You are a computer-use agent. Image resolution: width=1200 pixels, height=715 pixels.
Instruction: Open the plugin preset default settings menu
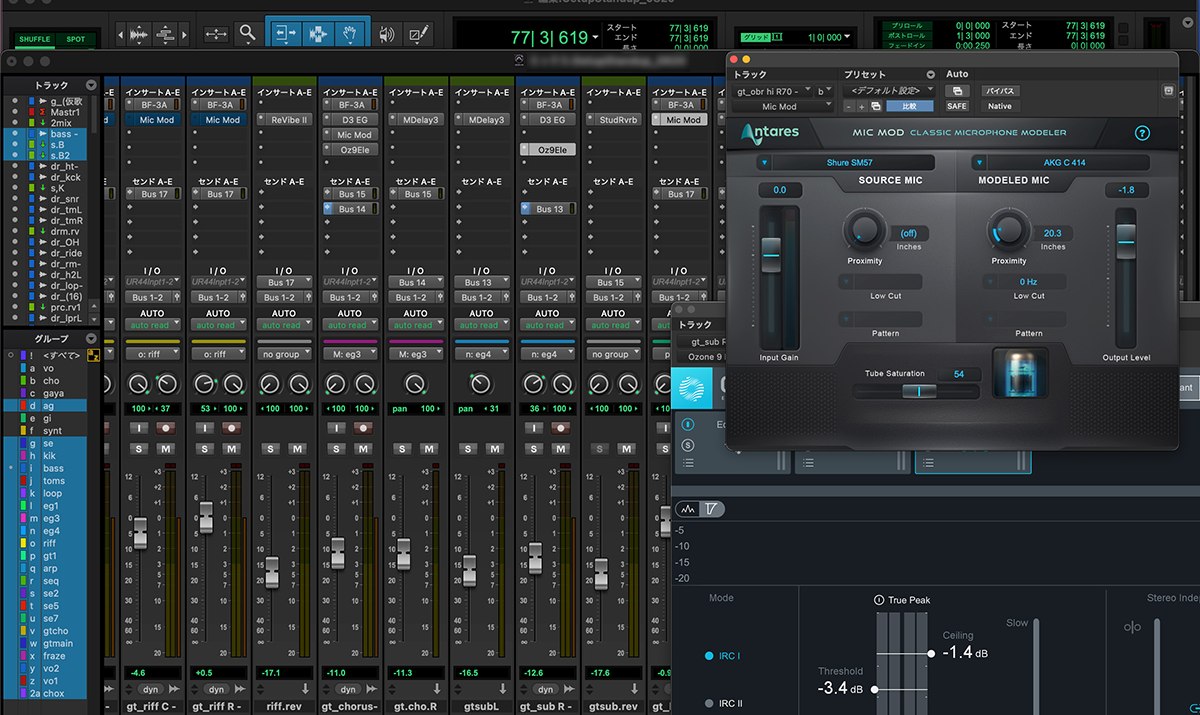pyautogui.click(x=886, y=90)
